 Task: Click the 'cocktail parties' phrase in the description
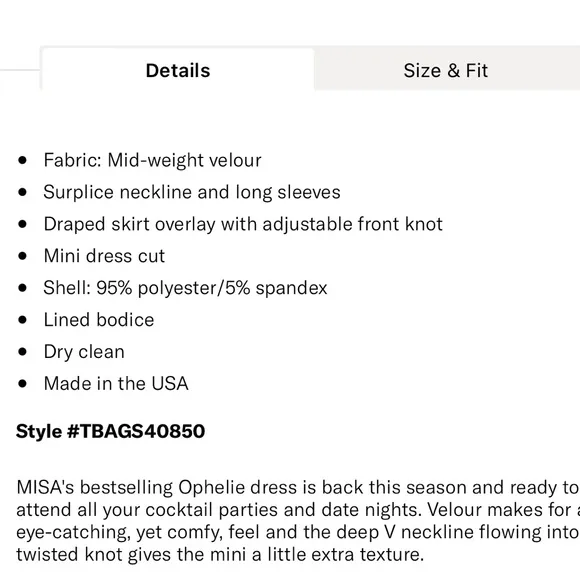pyautogui.click(x=210, y=510)
